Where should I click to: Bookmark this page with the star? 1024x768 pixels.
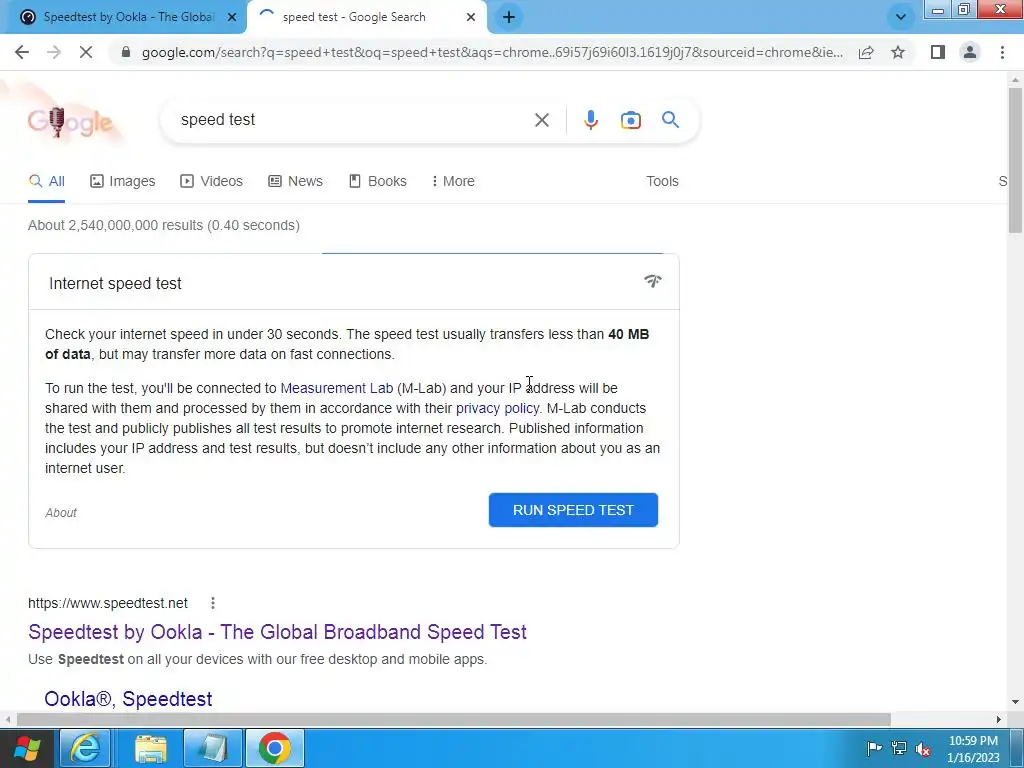click(898, 52)
